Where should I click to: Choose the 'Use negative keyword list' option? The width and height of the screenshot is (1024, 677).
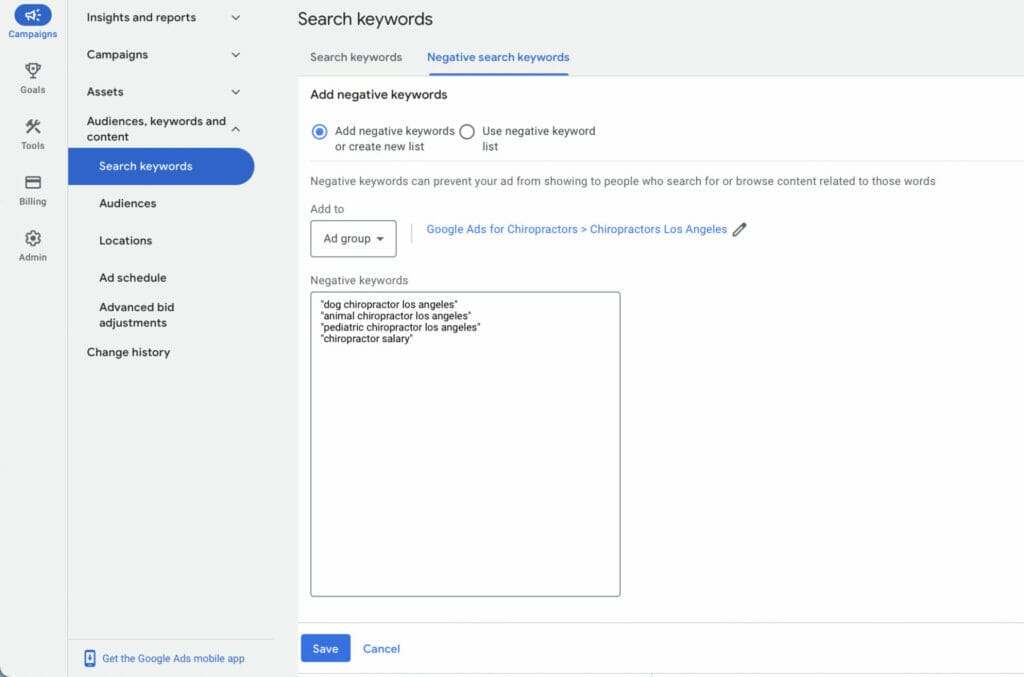pos(467,131)
